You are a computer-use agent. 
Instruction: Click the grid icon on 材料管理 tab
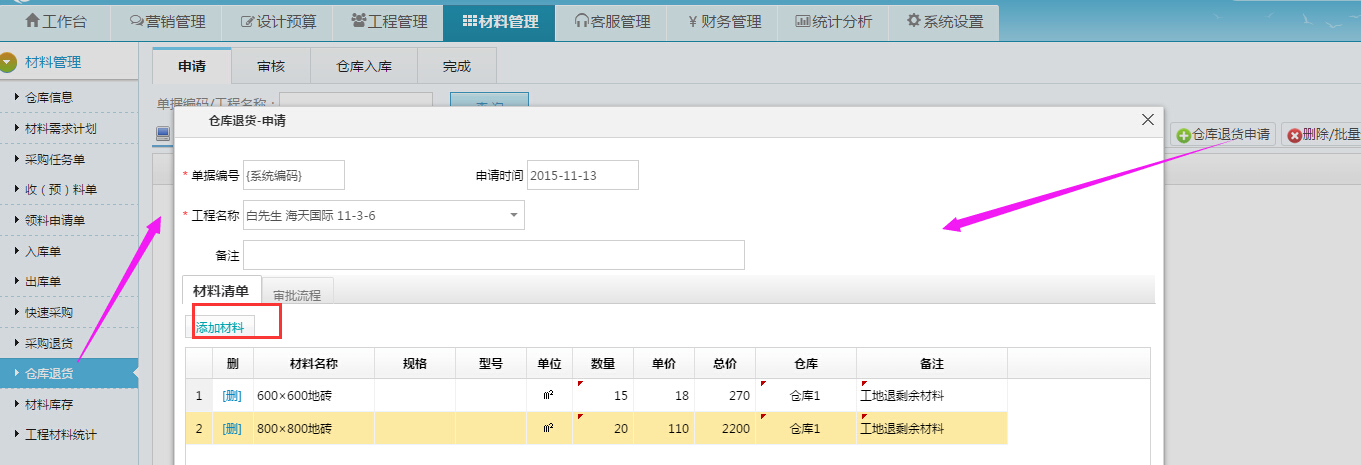point(470,21)
